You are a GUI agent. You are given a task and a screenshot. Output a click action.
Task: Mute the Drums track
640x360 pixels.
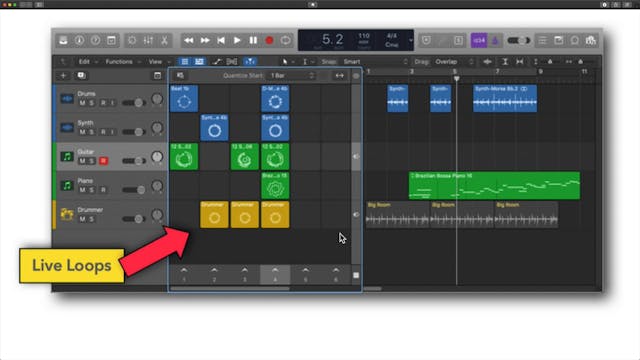pyautogui.click(x=82, y=103)
